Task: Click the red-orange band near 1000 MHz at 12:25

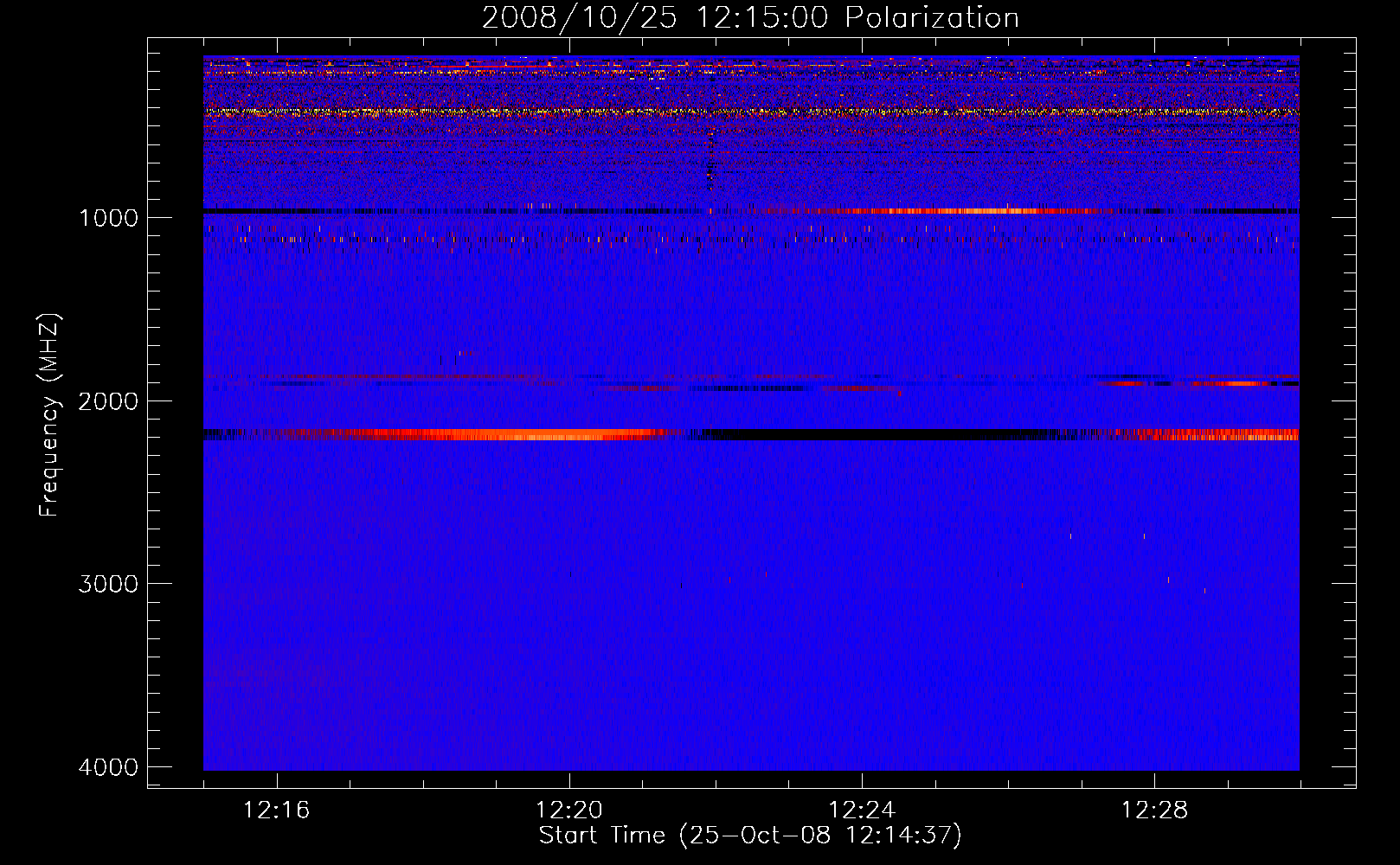Action: pyautogui.click(x=934, y=211)
